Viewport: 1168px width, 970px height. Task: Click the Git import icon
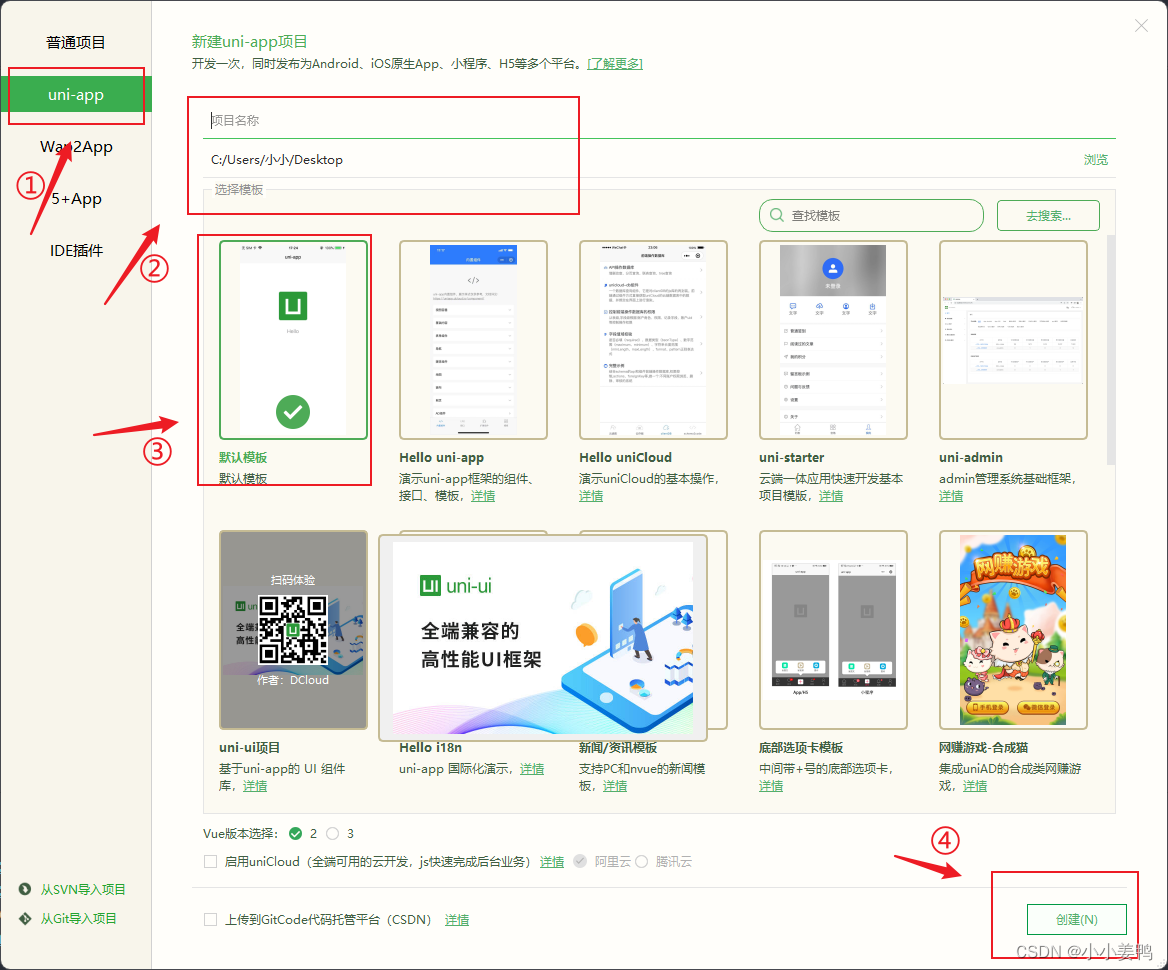pyautogui.click(x=25, y=918)
